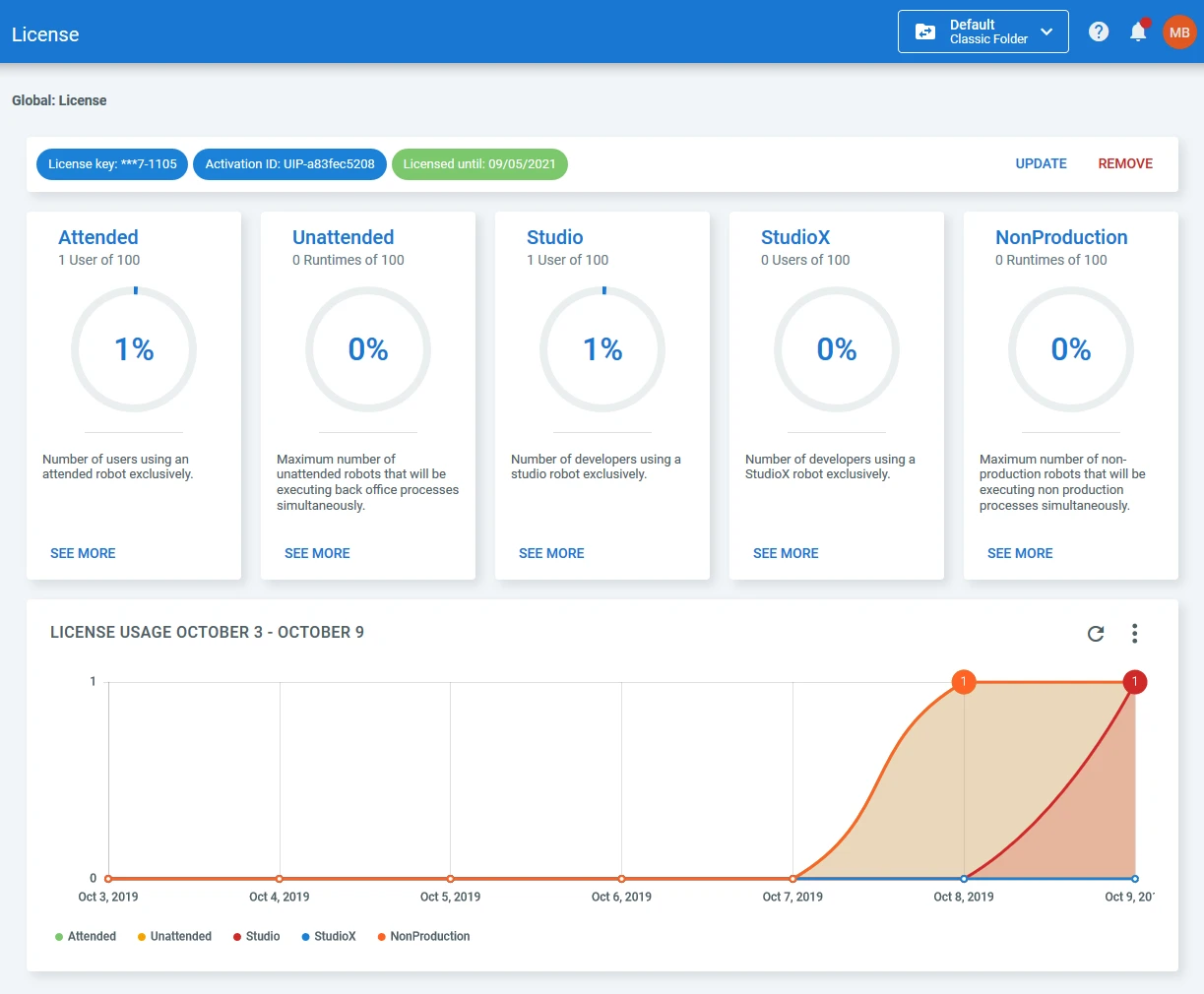Click the LICENSE USAGE OCTOBER 3 - OCTOBER 9 heading
Image resolution: width=1204 pixels, height=994 pixels.
[x=207, y=632]
